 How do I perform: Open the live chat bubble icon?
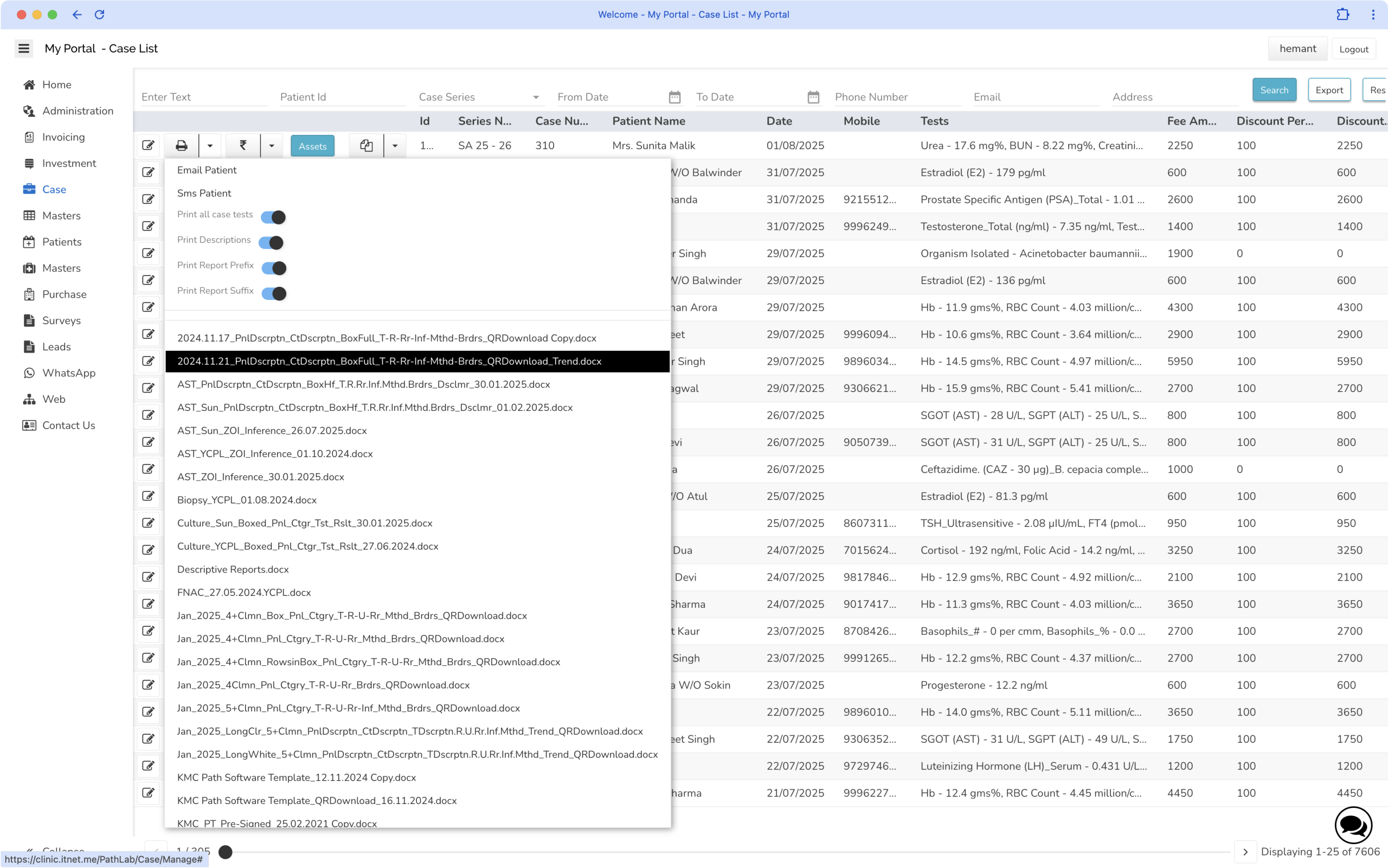pyautogui.click(x=1353, y=826)
